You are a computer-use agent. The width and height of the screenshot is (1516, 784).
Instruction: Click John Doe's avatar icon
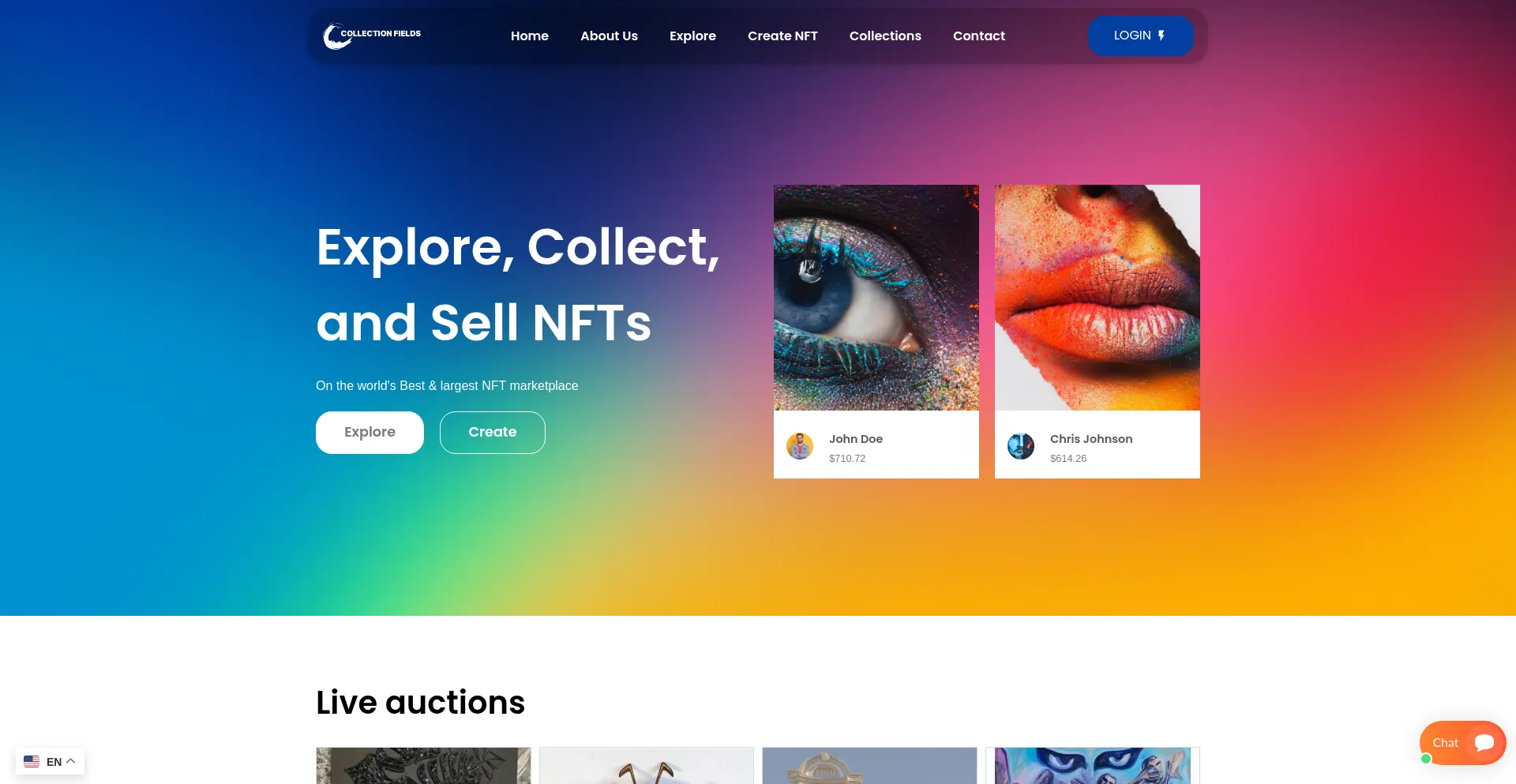[800, 446]
